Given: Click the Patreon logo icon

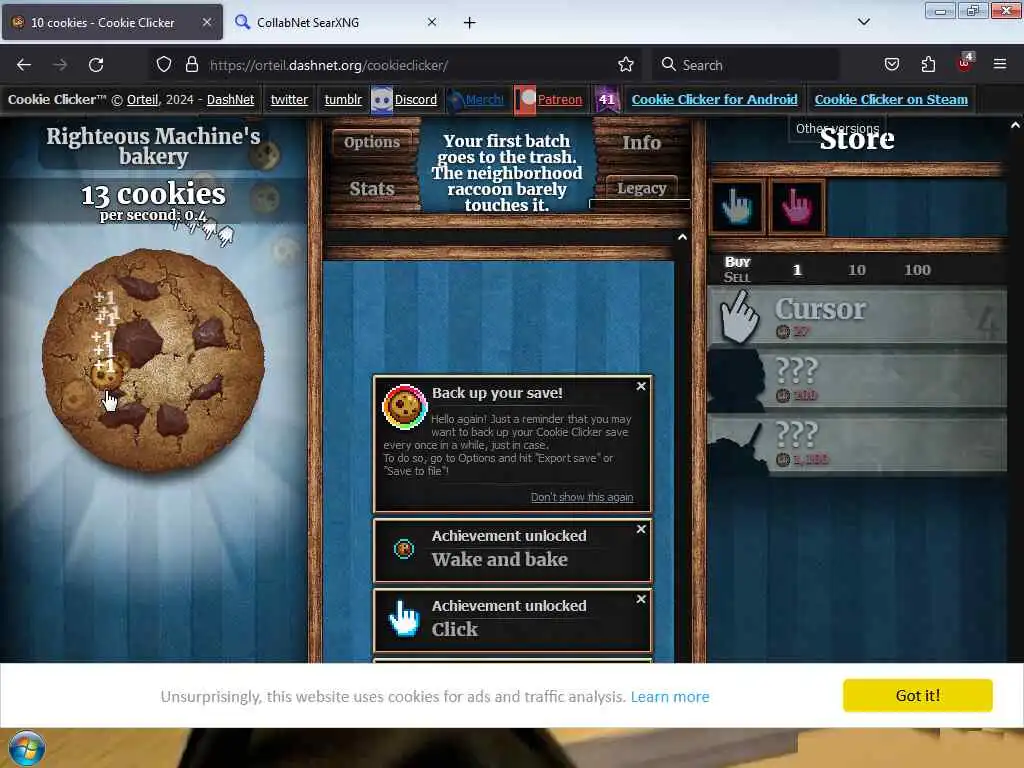Looking at the screenshot, I should [x=524, y=99].
